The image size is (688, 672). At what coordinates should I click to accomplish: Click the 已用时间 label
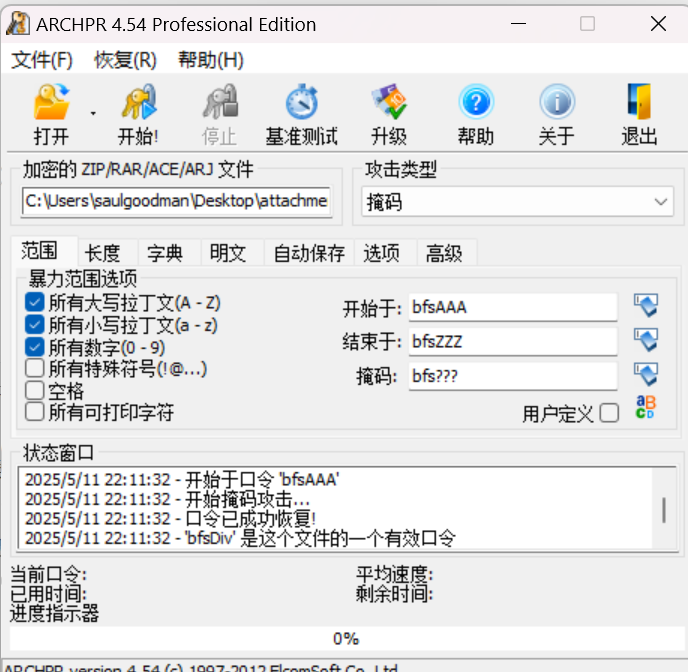point(48,594)
